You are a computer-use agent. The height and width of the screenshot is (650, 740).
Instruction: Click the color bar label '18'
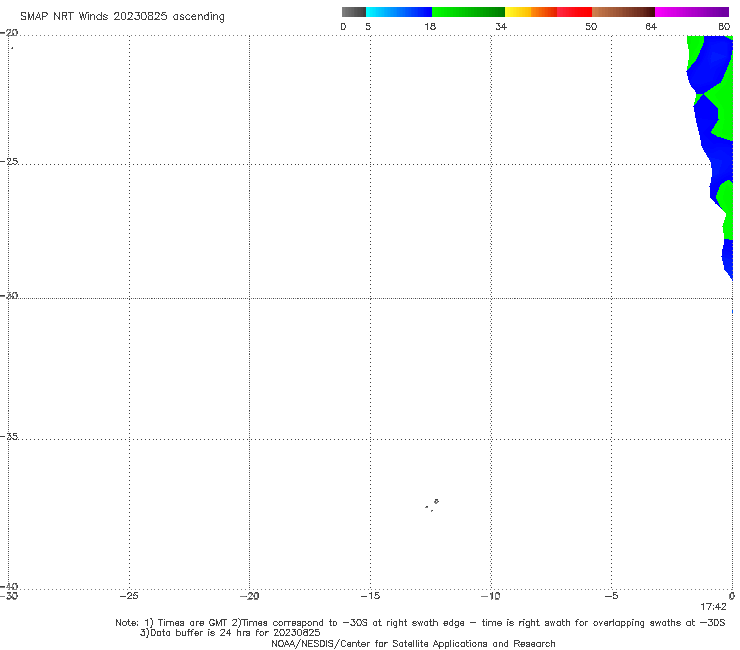tap(430, 26)
